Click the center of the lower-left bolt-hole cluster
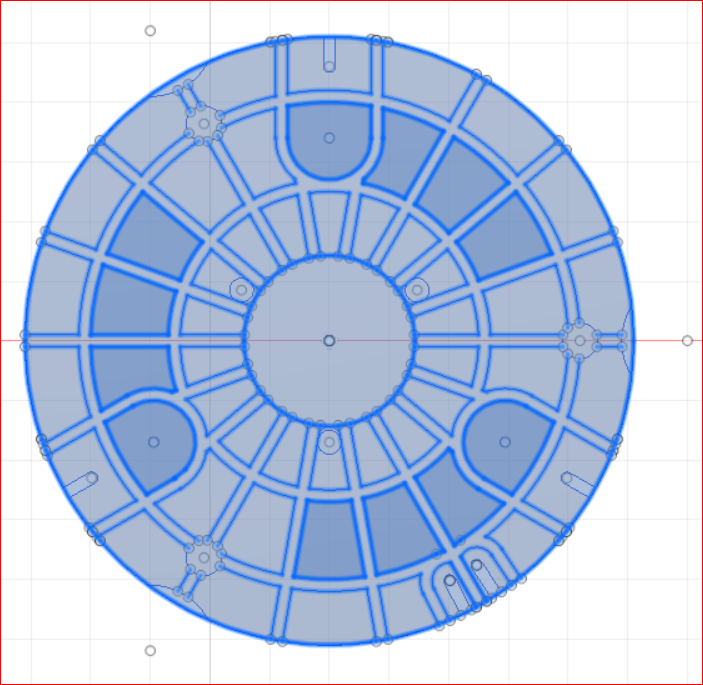 pyautogui.click(x=204, y=558)
